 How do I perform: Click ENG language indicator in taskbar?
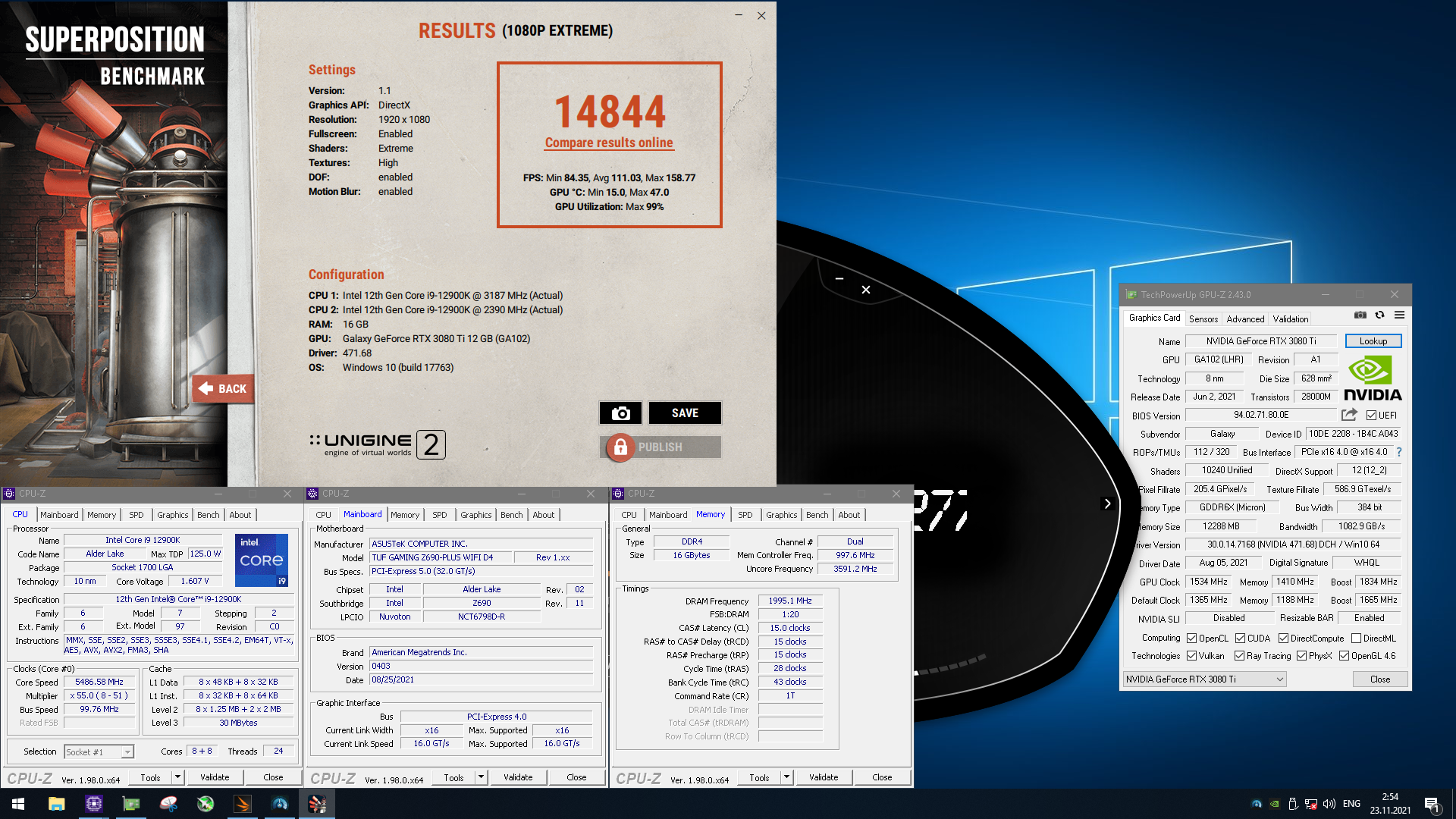point(1351,804)
